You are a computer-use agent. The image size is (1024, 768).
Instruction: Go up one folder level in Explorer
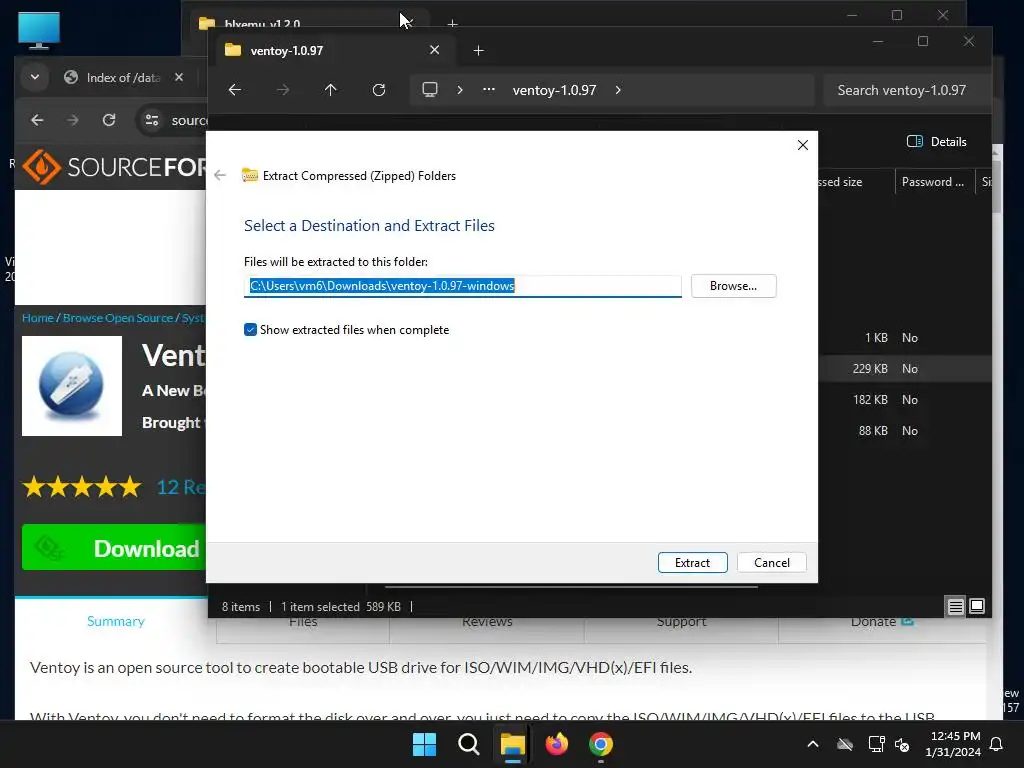[x=330, y=90]
